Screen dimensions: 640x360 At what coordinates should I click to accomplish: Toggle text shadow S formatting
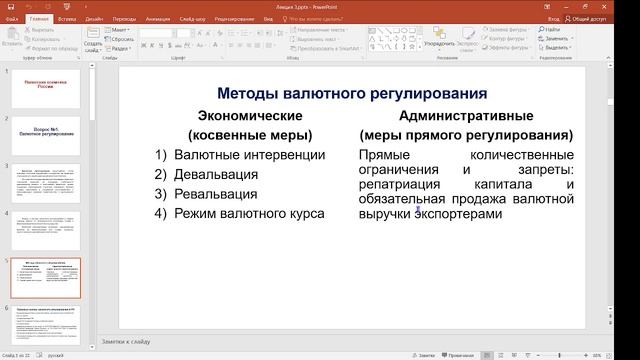click(x=169, y=45)
